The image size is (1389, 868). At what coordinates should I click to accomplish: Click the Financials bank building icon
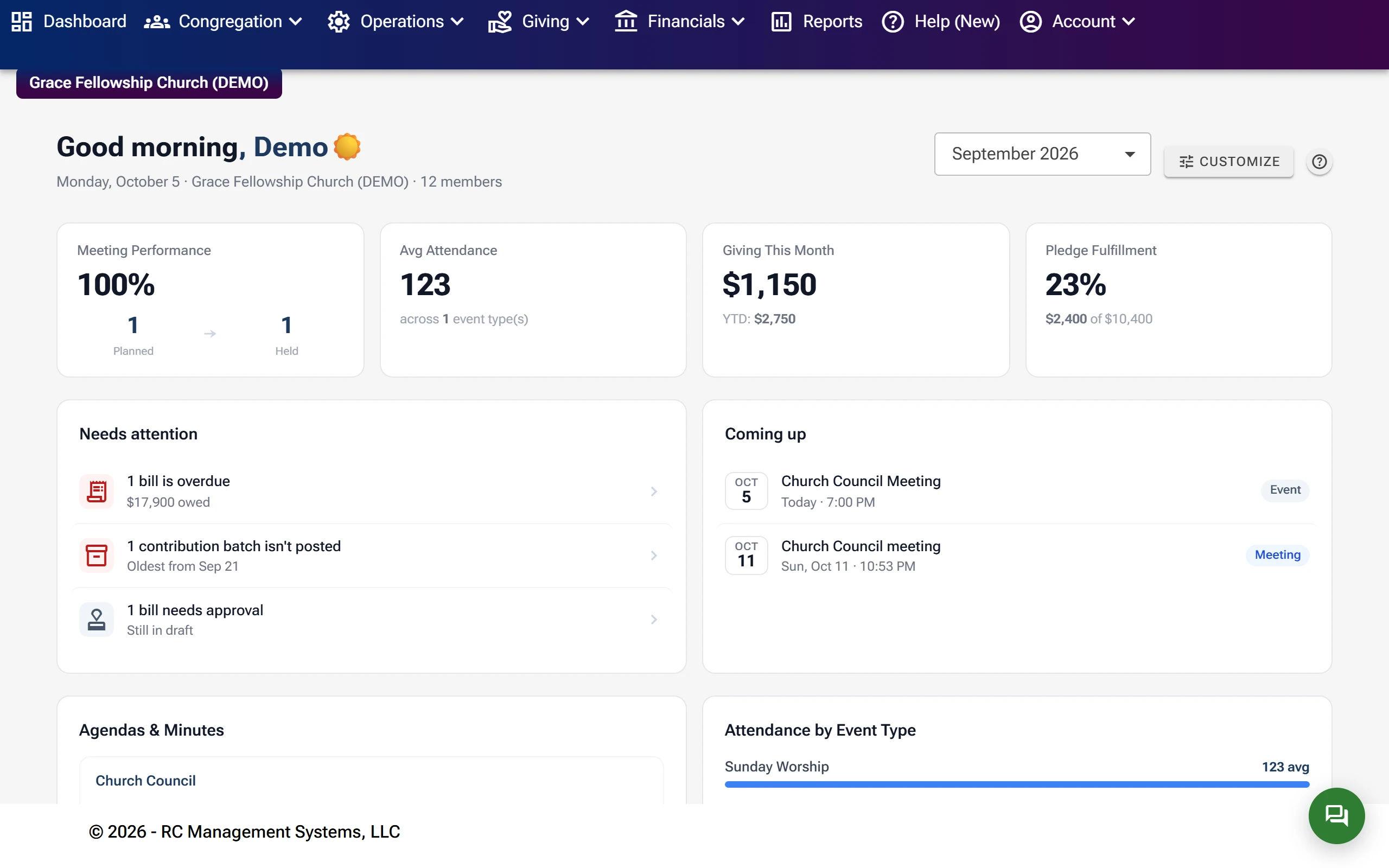(x=626, y=22)
